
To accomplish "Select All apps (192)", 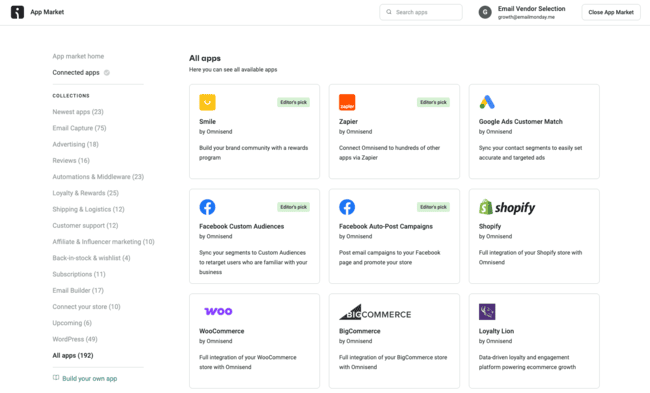I will point(73,355).
